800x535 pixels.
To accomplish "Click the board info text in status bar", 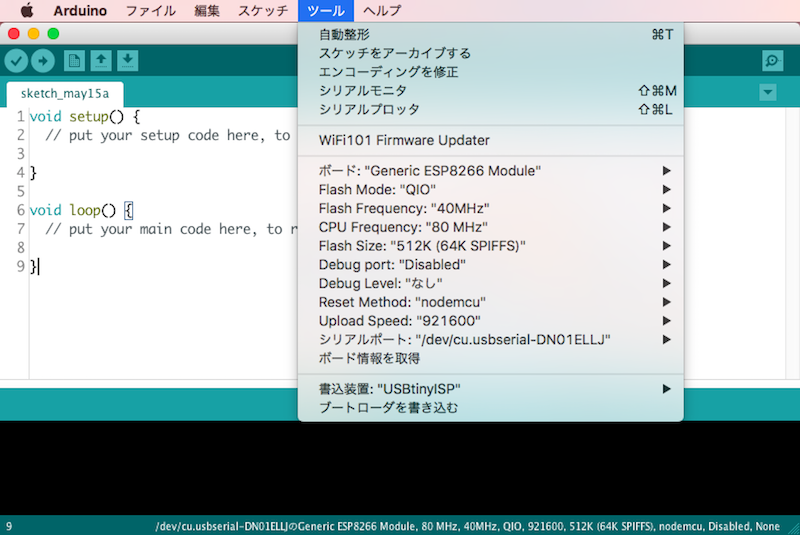I will click(467, 526).
